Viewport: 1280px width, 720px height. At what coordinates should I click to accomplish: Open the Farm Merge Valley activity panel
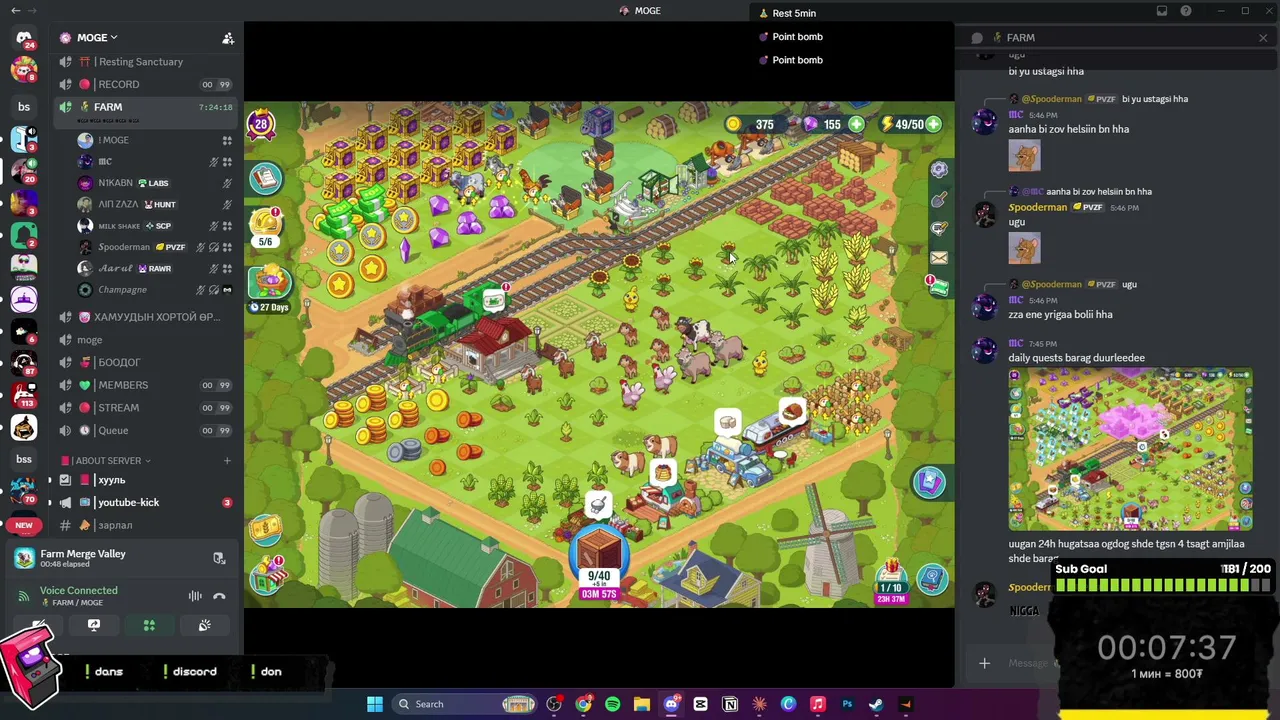click(120, 558)
